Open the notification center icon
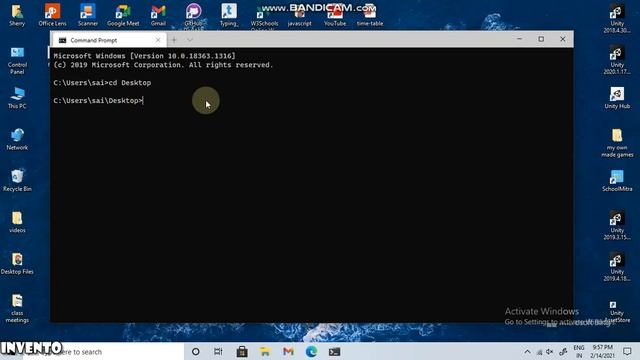Screen dimensions: 640x360 coord(627,351)
